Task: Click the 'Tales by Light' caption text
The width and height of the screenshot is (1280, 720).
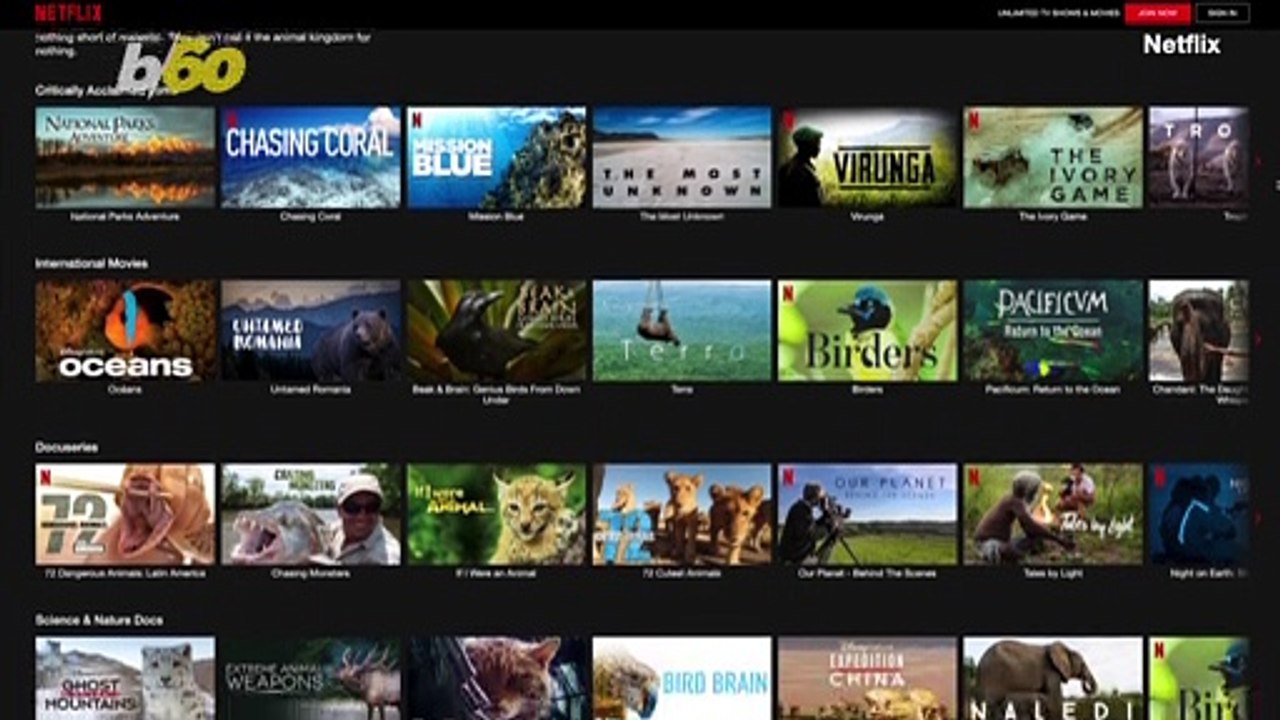Action: coord(1053,573)
